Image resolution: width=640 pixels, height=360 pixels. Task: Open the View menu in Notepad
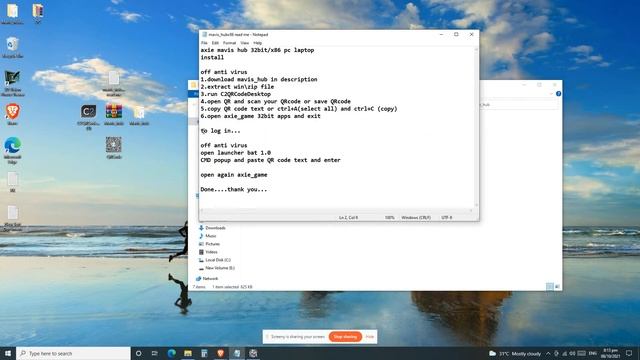click(244, 43)
